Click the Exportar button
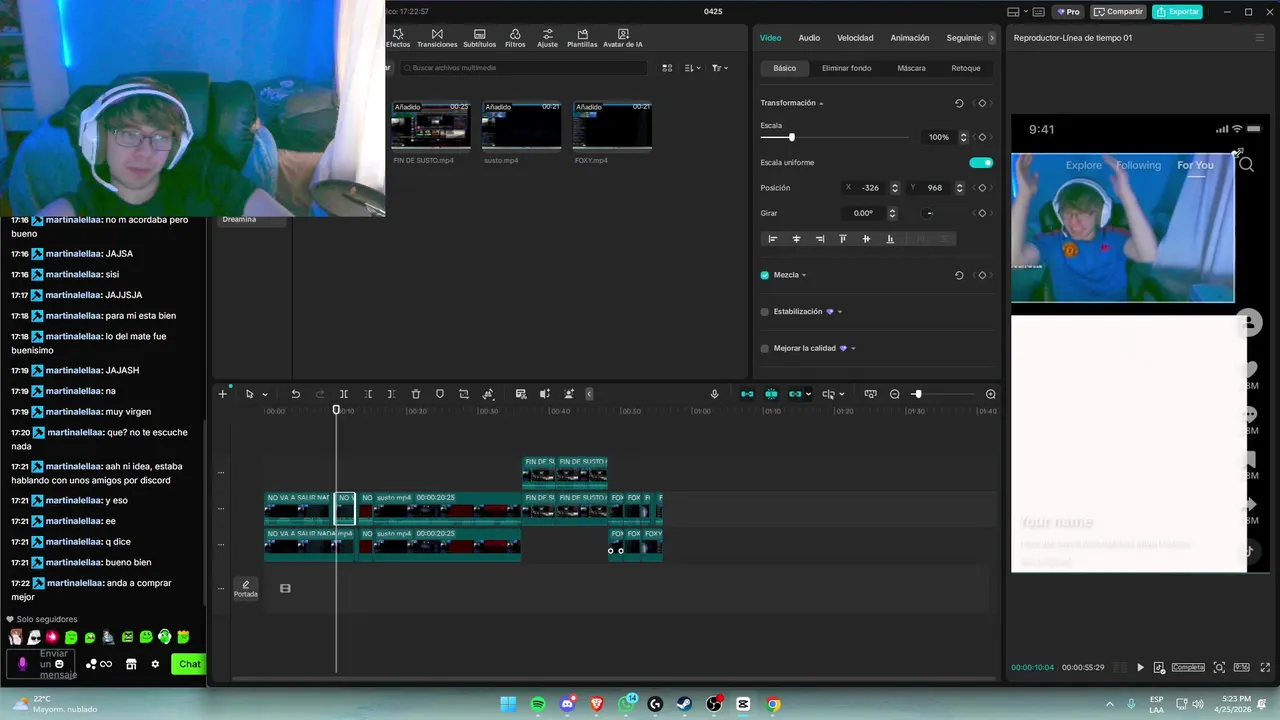The height and width of the screenshot is (720, 1280). point(1177,12)
